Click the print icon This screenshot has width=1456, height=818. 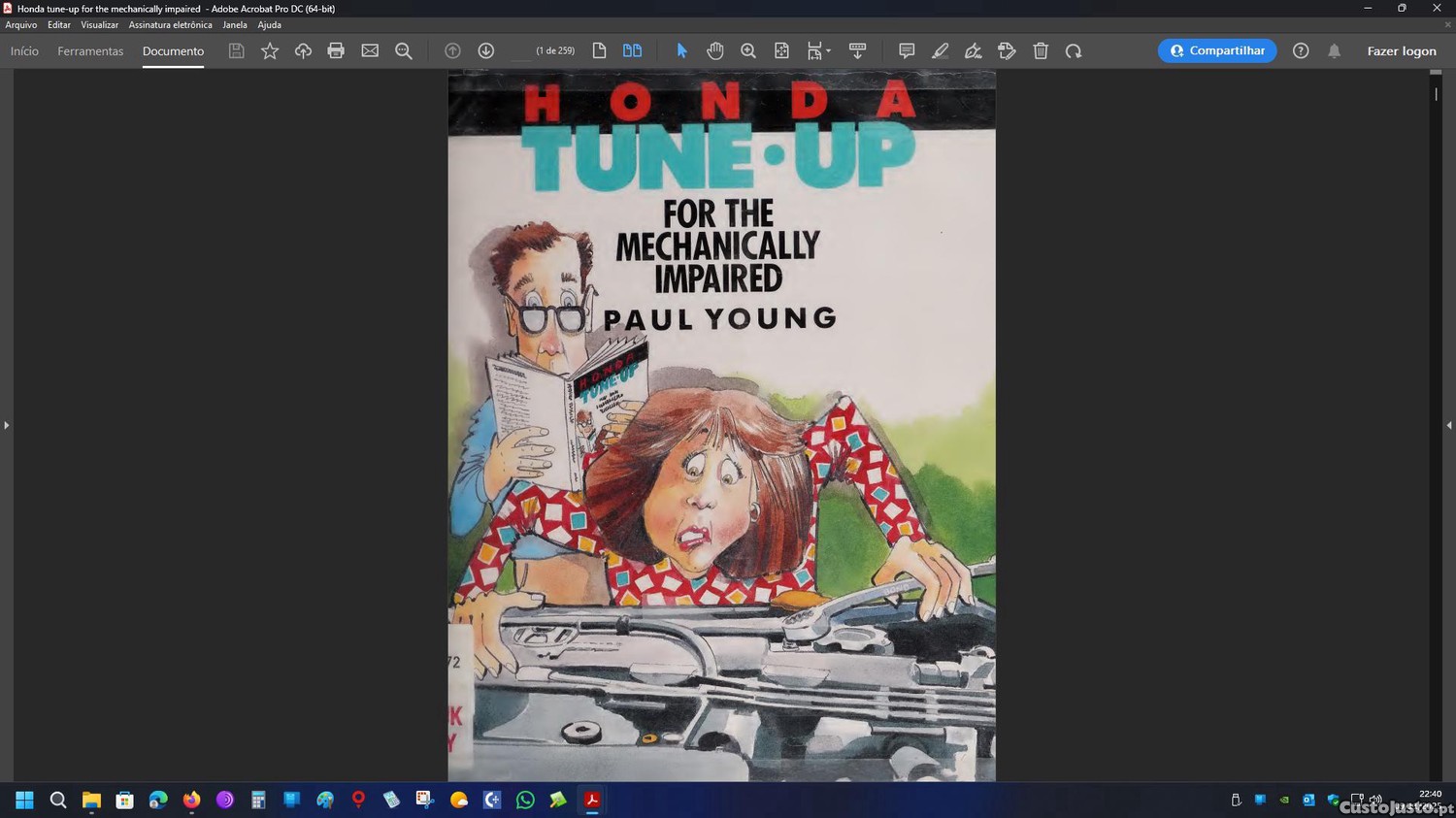[x=336, y=51]
